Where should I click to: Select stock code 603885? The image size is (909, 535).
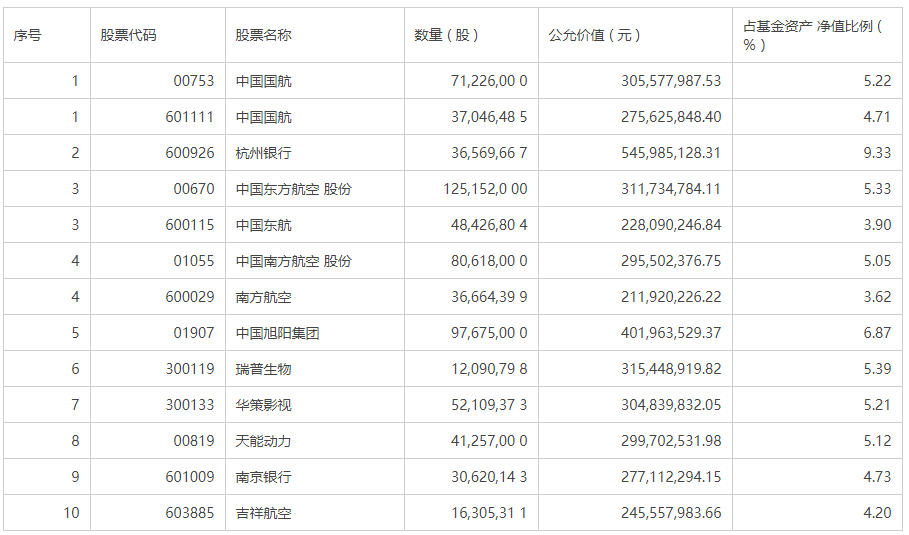pyautogui.click(x=190, y=513)
